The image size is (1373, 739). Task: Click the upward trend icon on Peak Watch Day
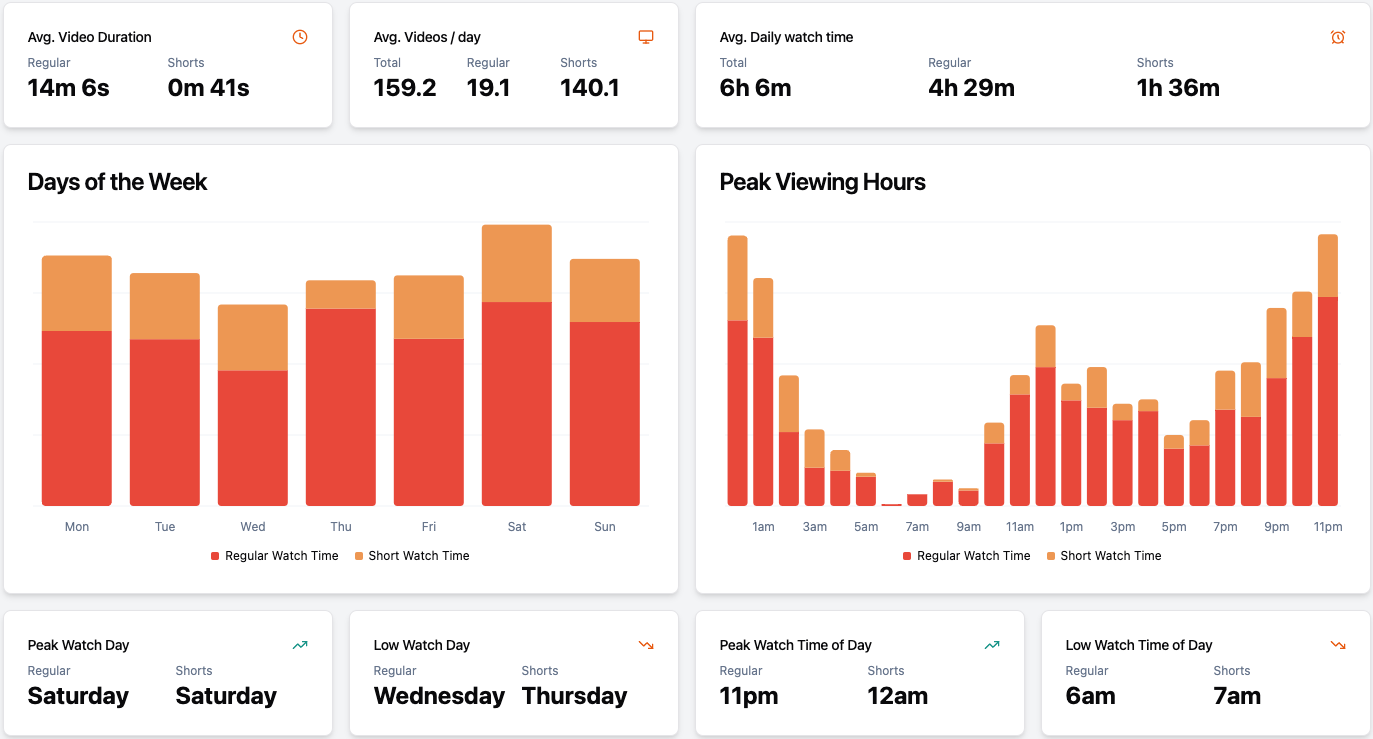(x=299, y=645)
